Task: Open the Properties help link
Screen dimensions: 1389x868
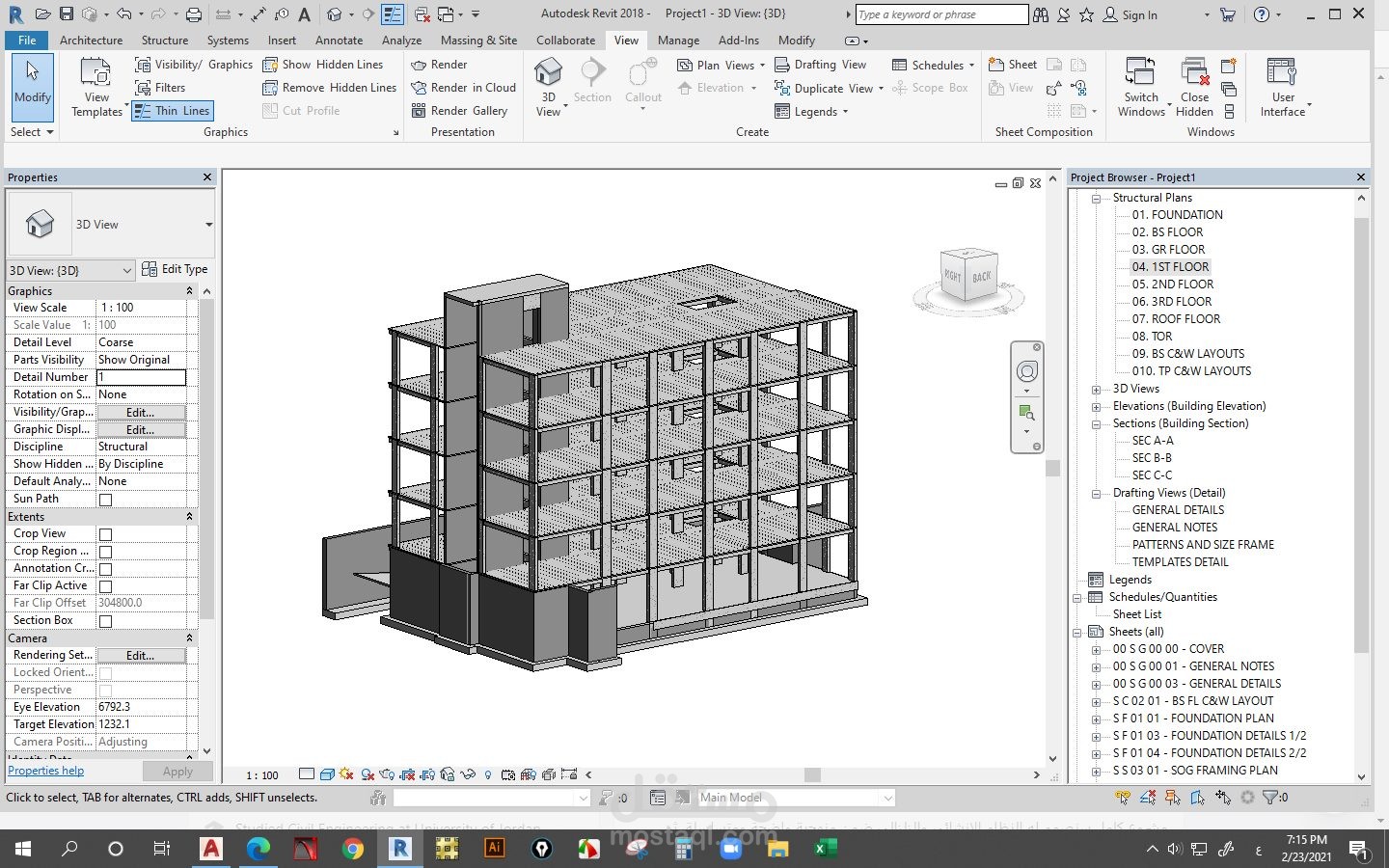Action: pyautogui.click(x=45, y=771)
